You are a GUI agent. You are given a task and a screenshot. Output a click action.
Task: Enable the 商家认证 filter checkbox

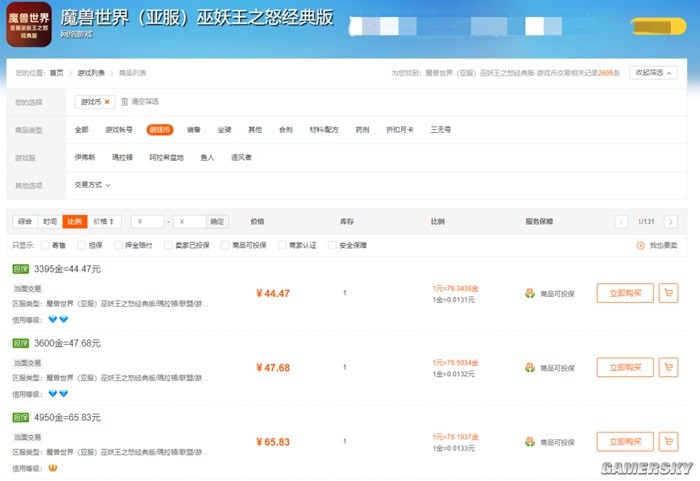(282, 245)
